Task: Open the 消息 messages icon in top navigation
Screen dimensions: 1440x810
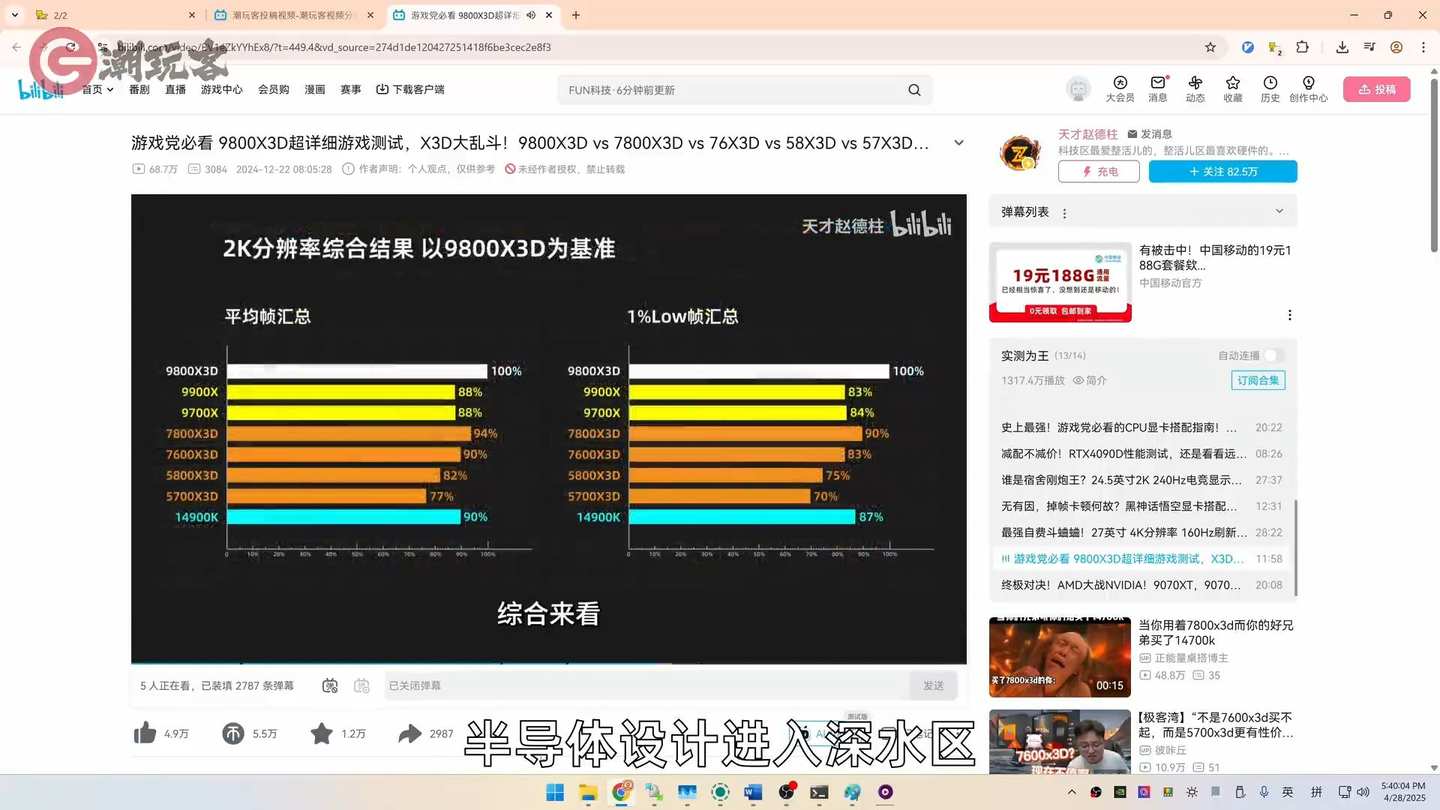Action: 1157,89
